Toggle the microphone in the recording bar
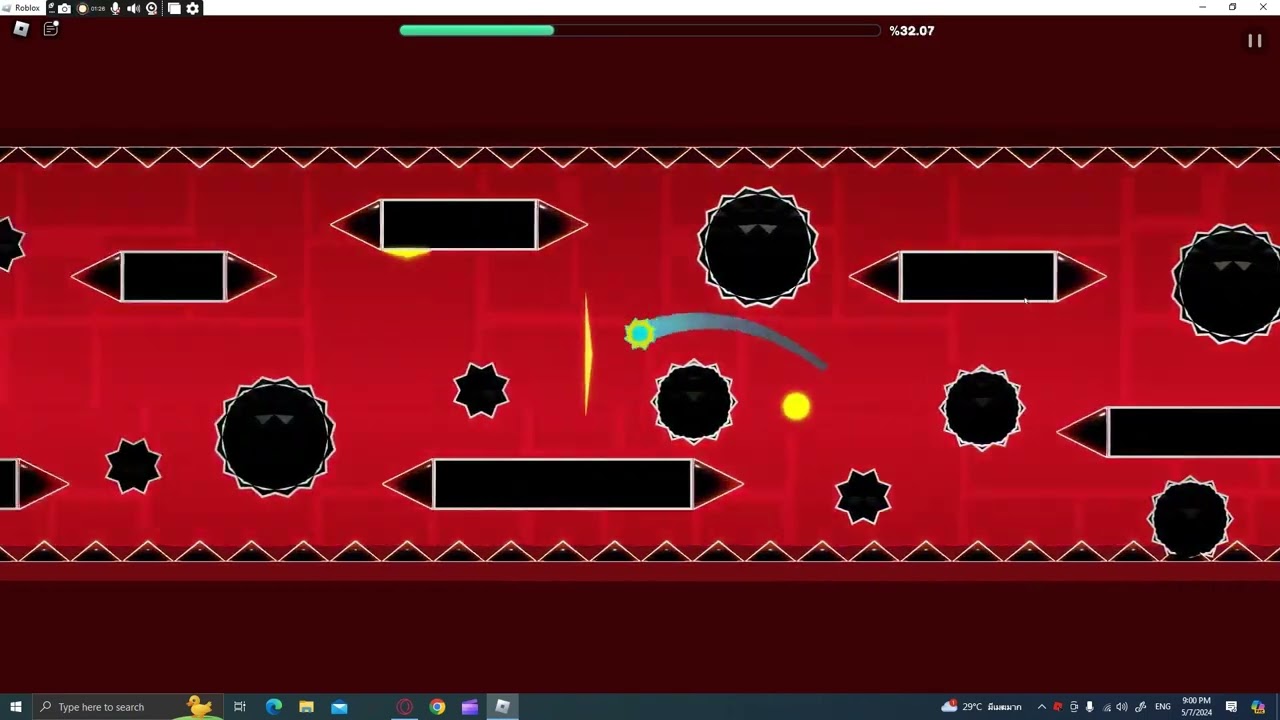Image resolution: width=1280 pixels, height=720 pixels. point(115,8)
